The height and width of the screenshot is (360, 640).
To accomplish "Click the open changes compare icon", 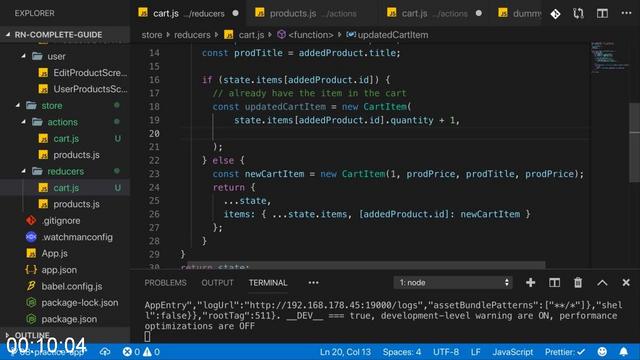I will (578, 14).
